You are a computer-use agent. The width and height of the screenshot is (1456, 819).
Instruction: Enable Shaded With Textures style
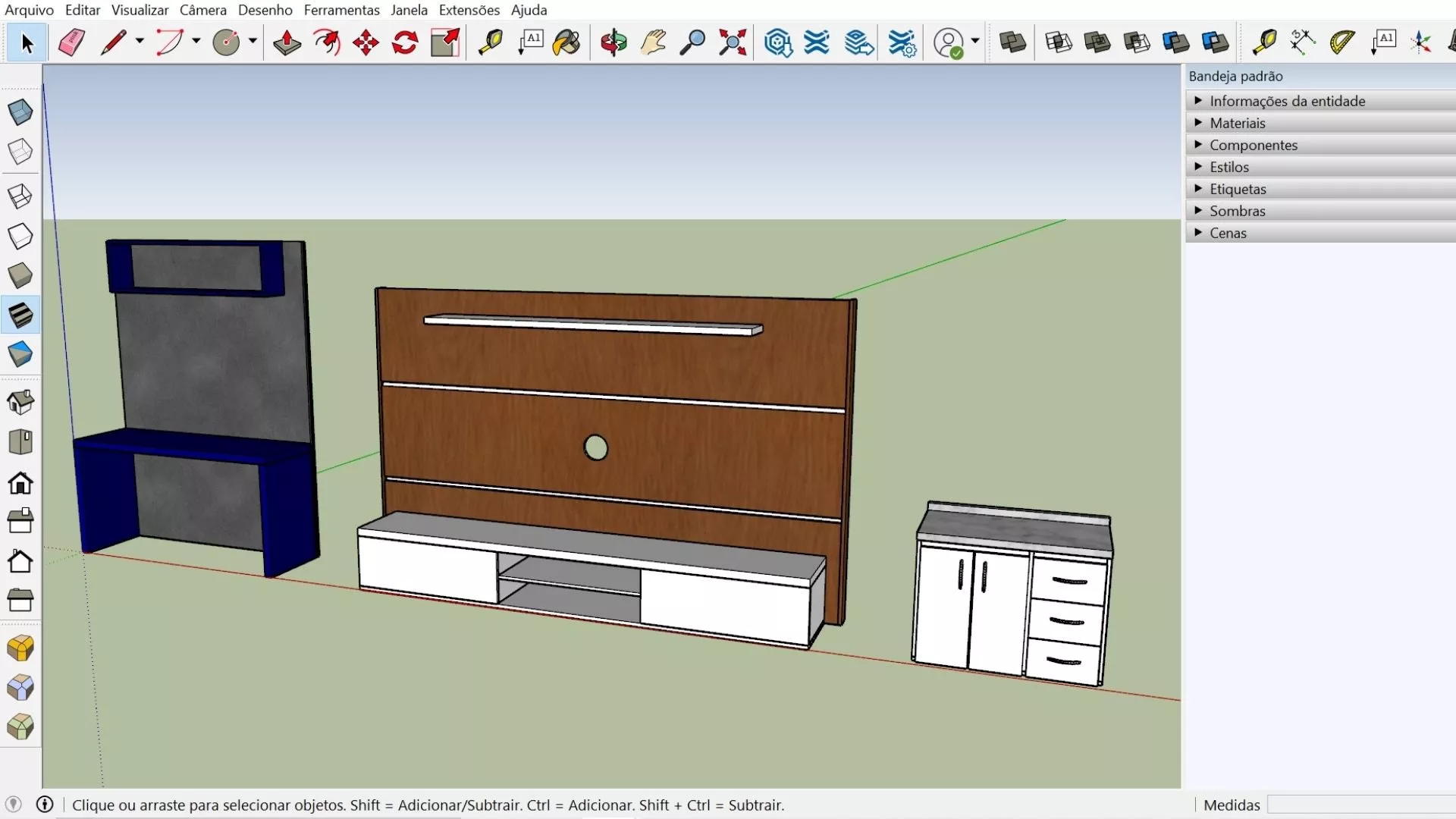(x=20, y=315)
